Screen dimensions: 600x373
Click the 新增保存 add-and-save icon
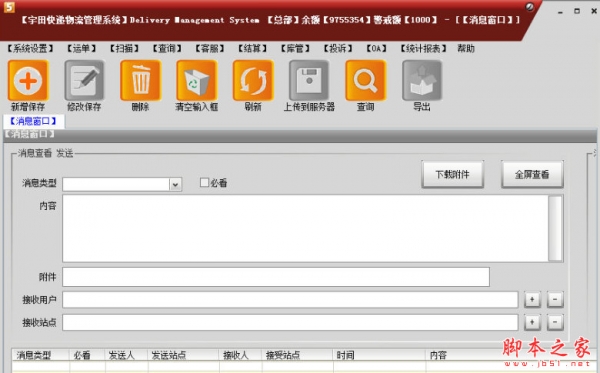[x=28, y=80]
